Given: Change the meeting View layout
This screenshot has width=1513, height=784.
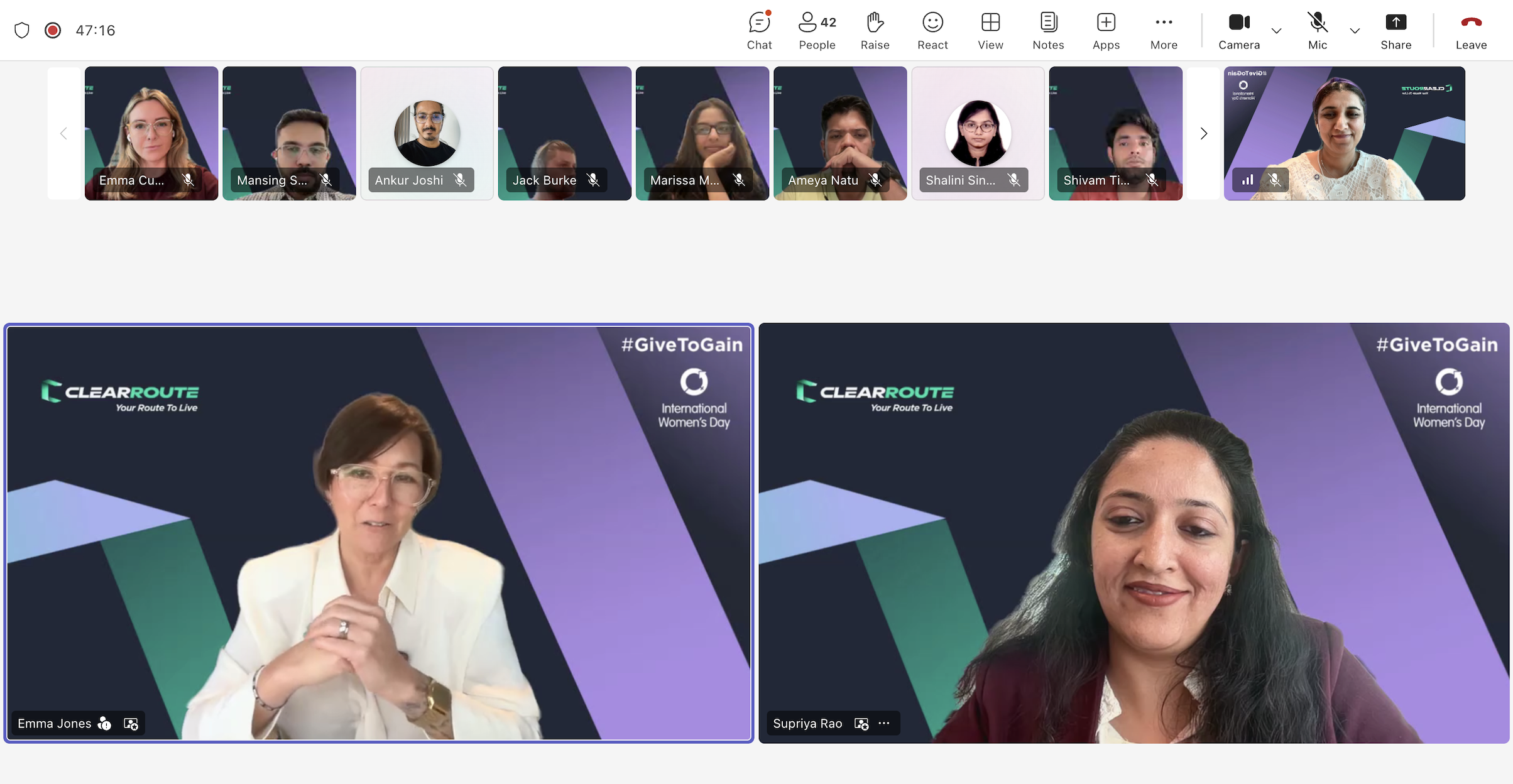Looking at the screenshot, I should 990,30.
